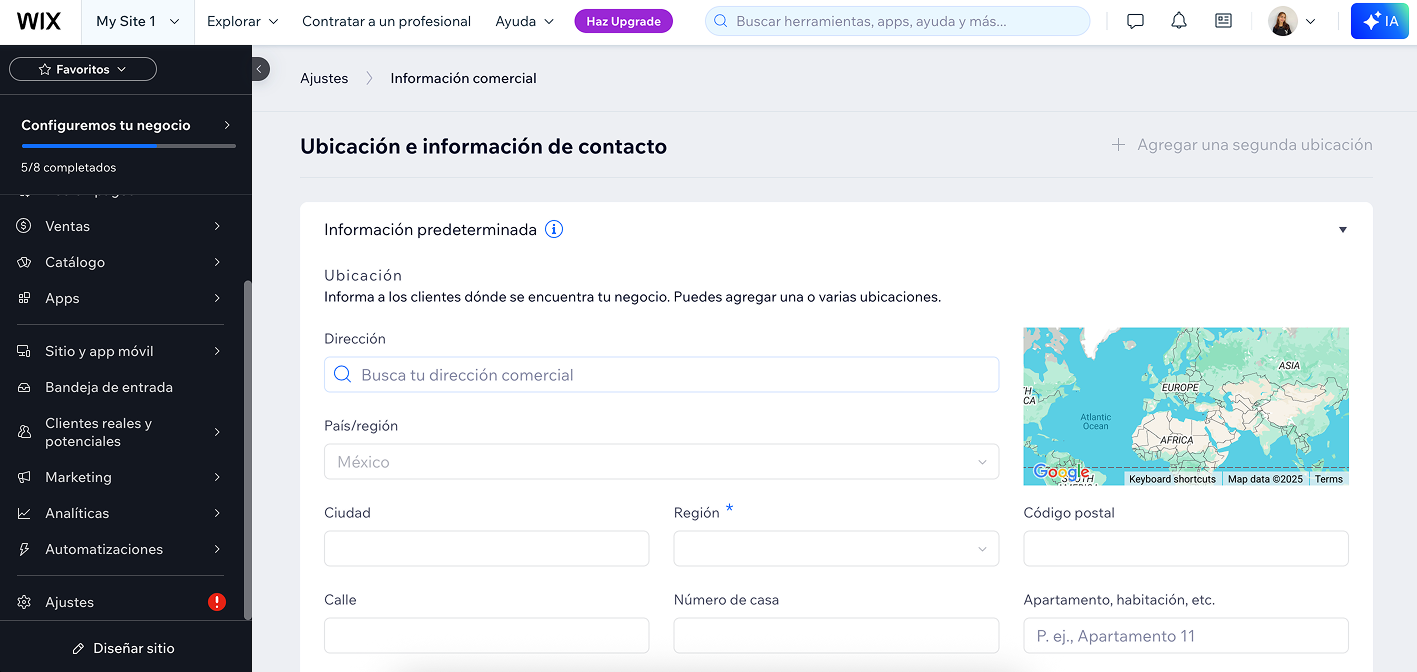This screenshot has width=1417, height=672.
Task: Click Información comercial breadcrumb
Action: coord(463,78)
